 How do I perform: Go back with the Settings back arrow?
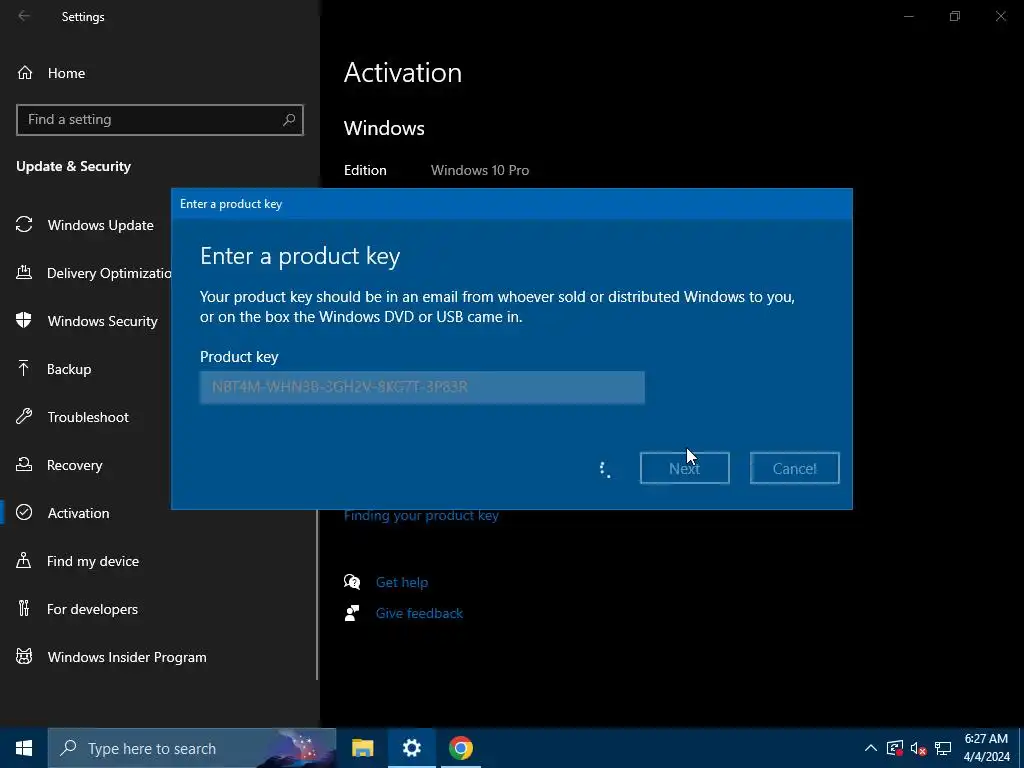pyautogui.click(x=24, y=16)
